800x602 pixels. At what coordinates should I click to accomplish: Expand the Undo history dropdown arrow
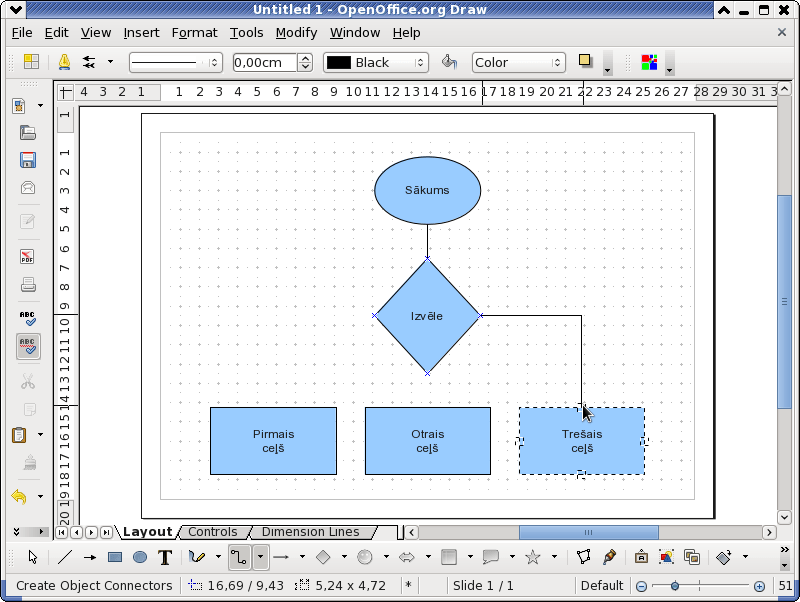[x=40, y=496]
